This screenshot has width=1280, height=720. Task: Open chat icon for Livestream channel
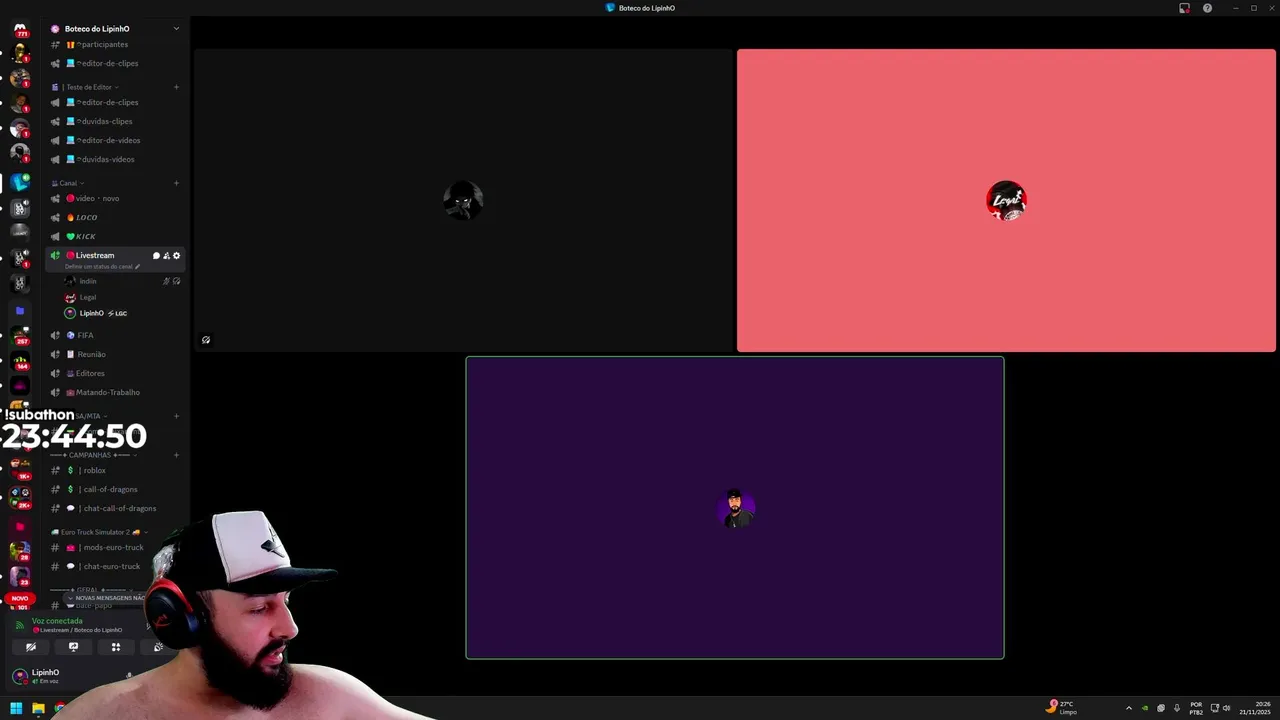point(156,256)
